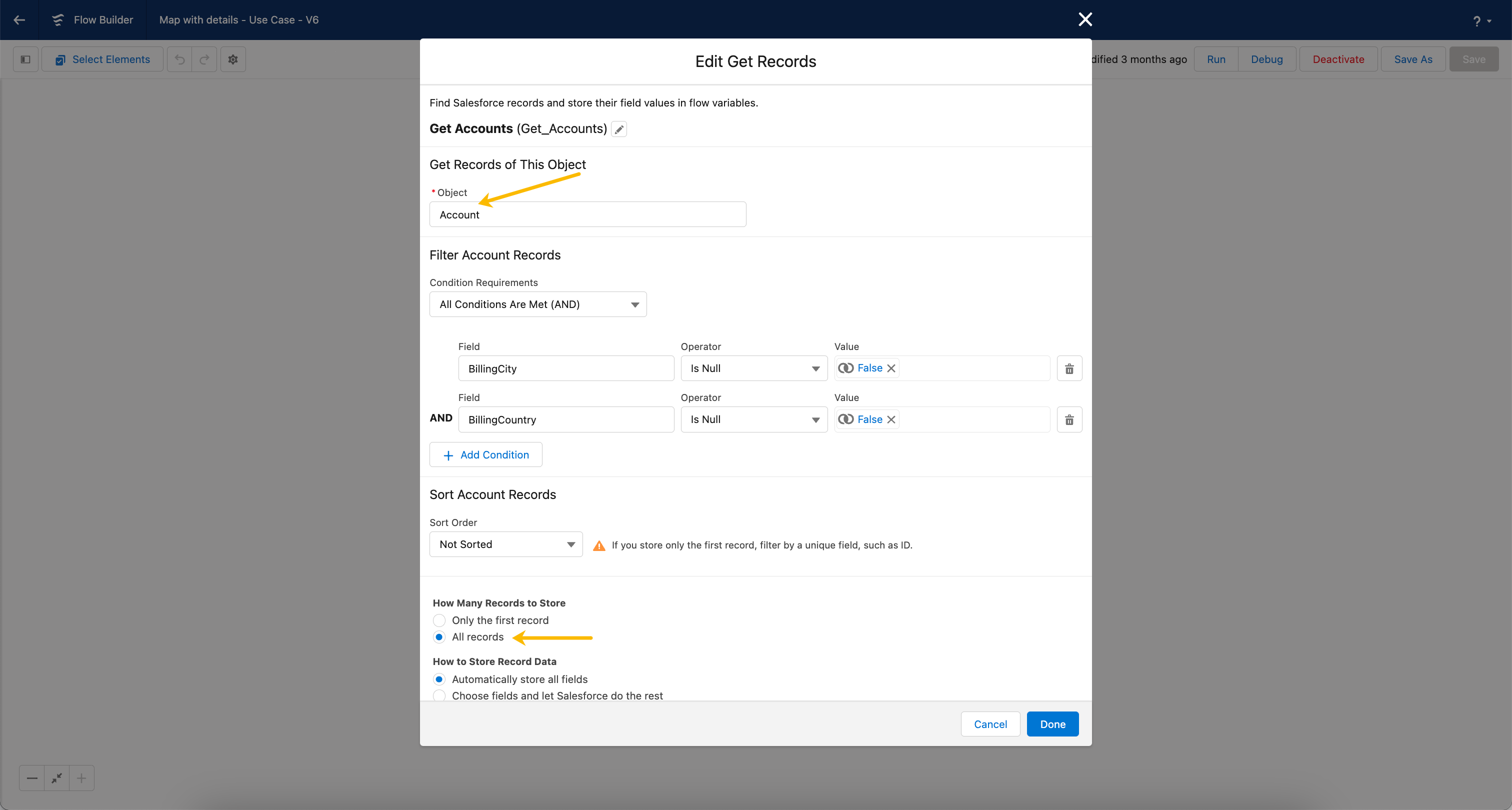Remove False value from BillingCountry condition
The height and width of the screenshot is (810, 1512).
(x=891, y=419)
